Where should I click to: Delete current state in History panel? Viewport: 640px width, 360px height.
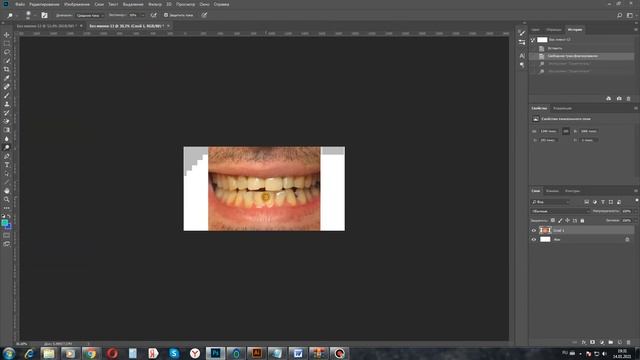pos(628,98)
